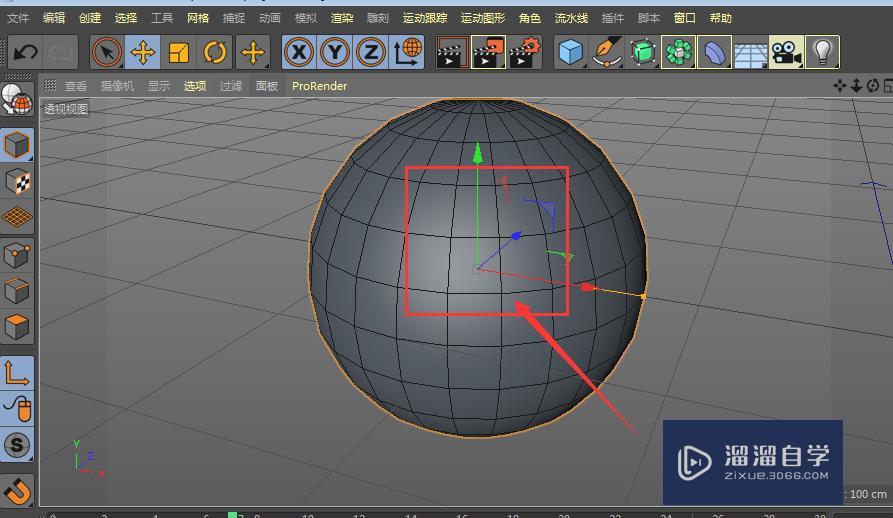Activate the Rotate tool

pos(215,52)
